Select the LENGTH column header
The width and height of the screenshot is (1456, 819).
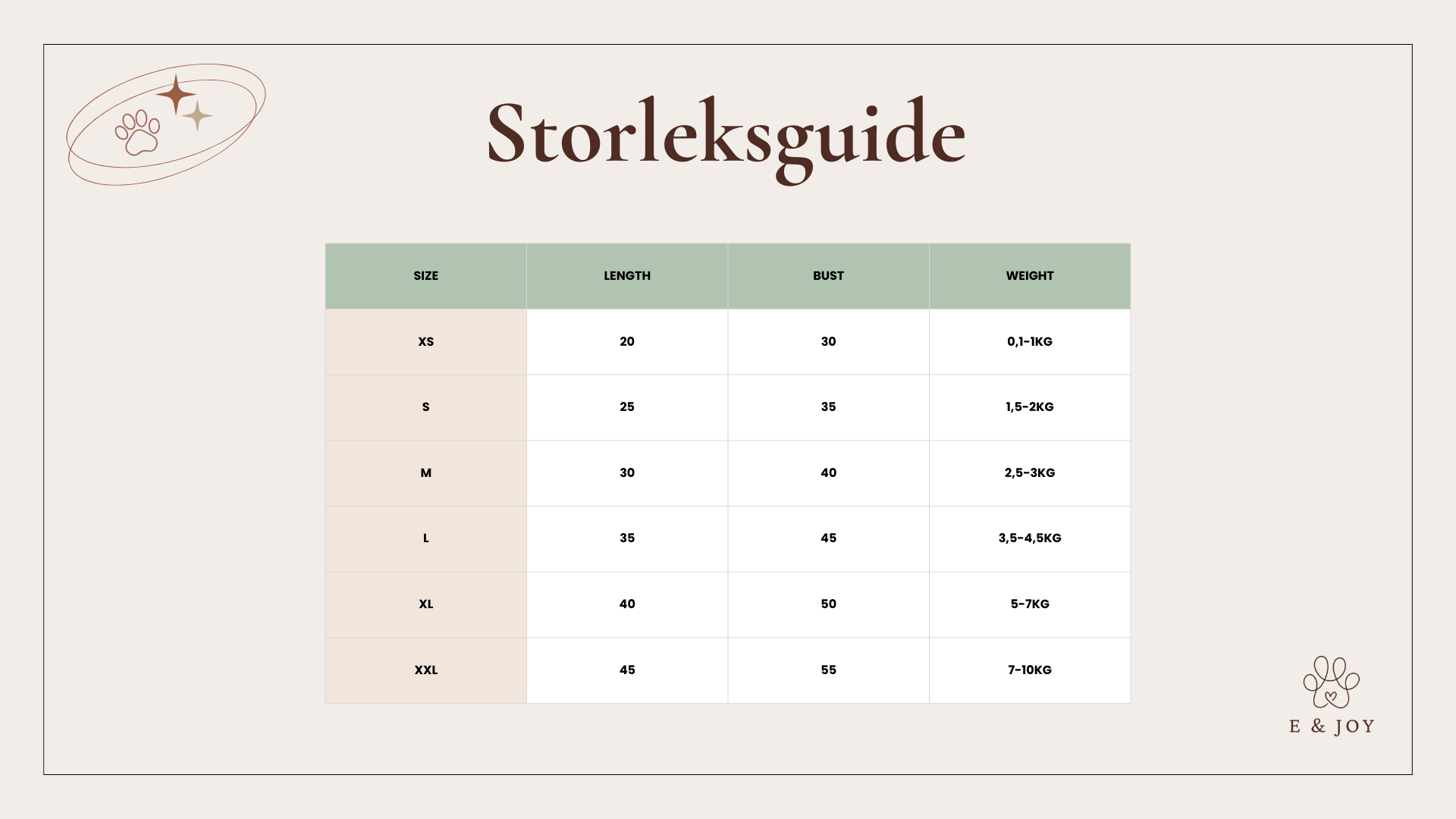[627, 276]
